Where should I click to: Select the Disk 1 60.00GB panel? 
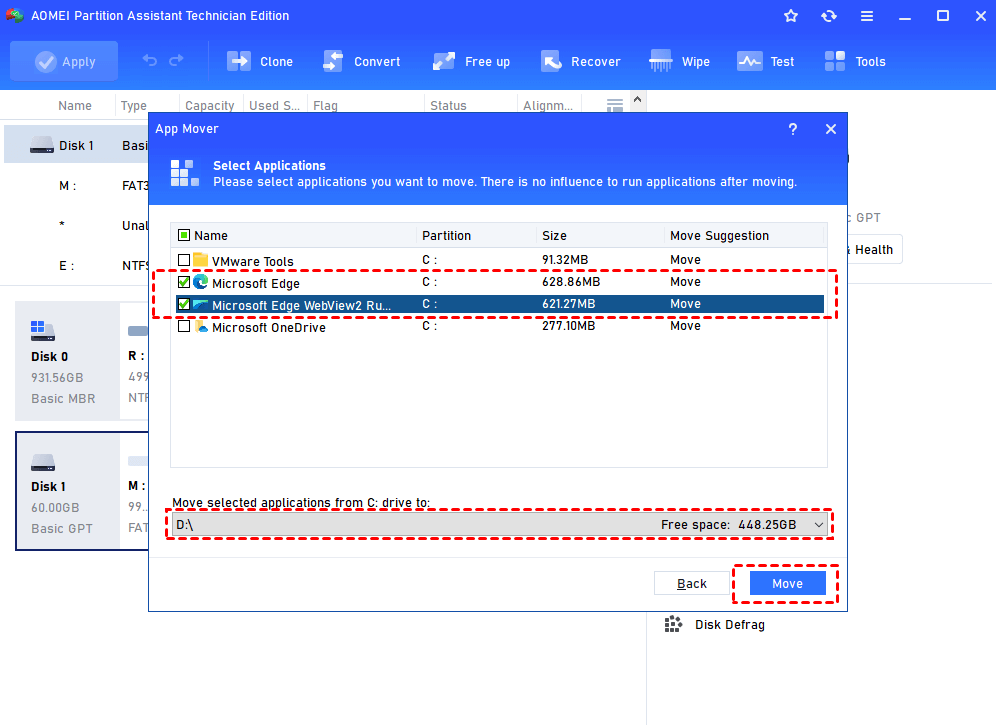[67, 491]
